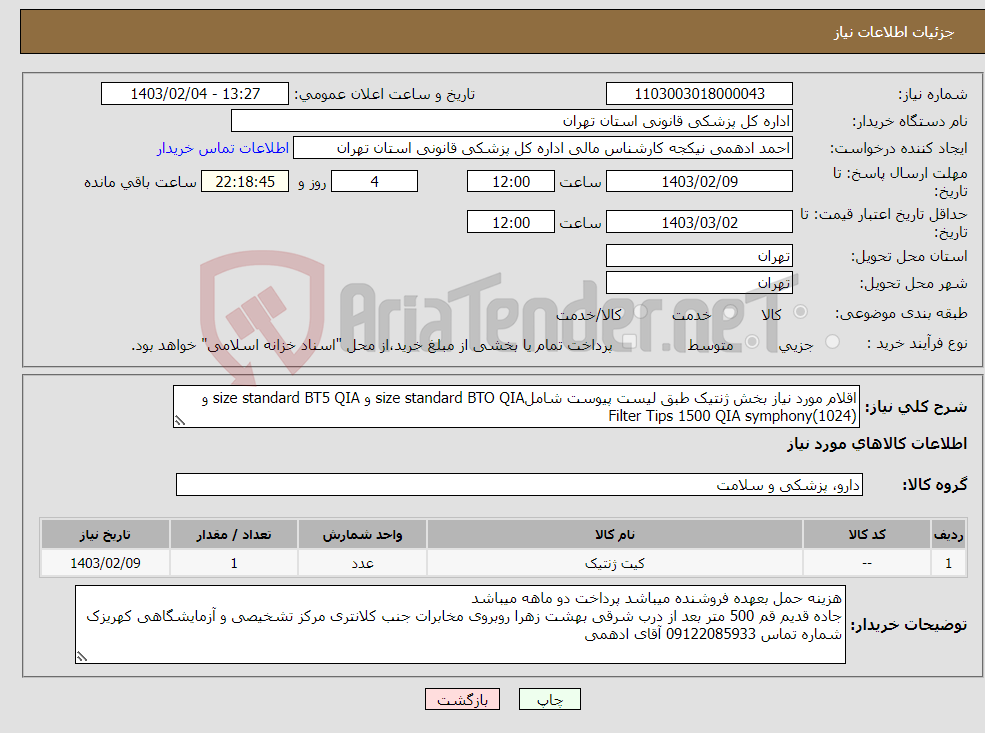Click the نام کالا column header
985x733 pixels.
tap(614, 535)
